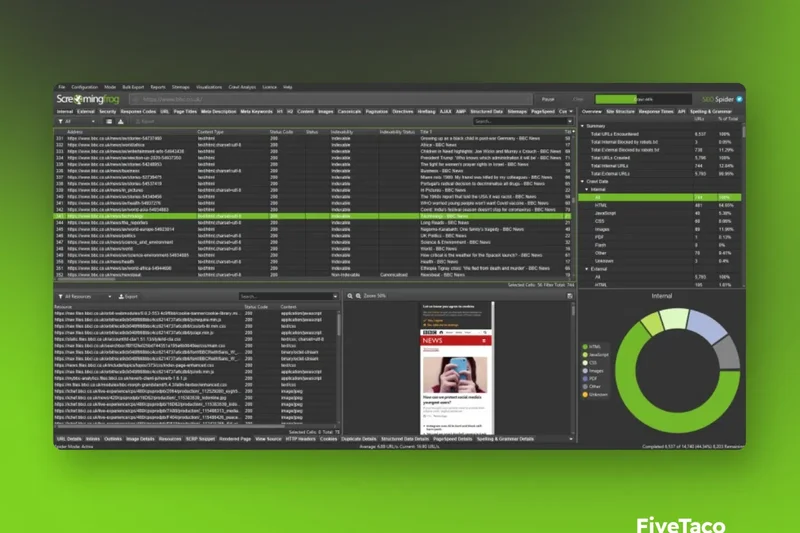This screenshot has width=800, height=533.
Task: Click the funnel filter icon beside All
Action: pyautogui.click(x=59, y=121)
